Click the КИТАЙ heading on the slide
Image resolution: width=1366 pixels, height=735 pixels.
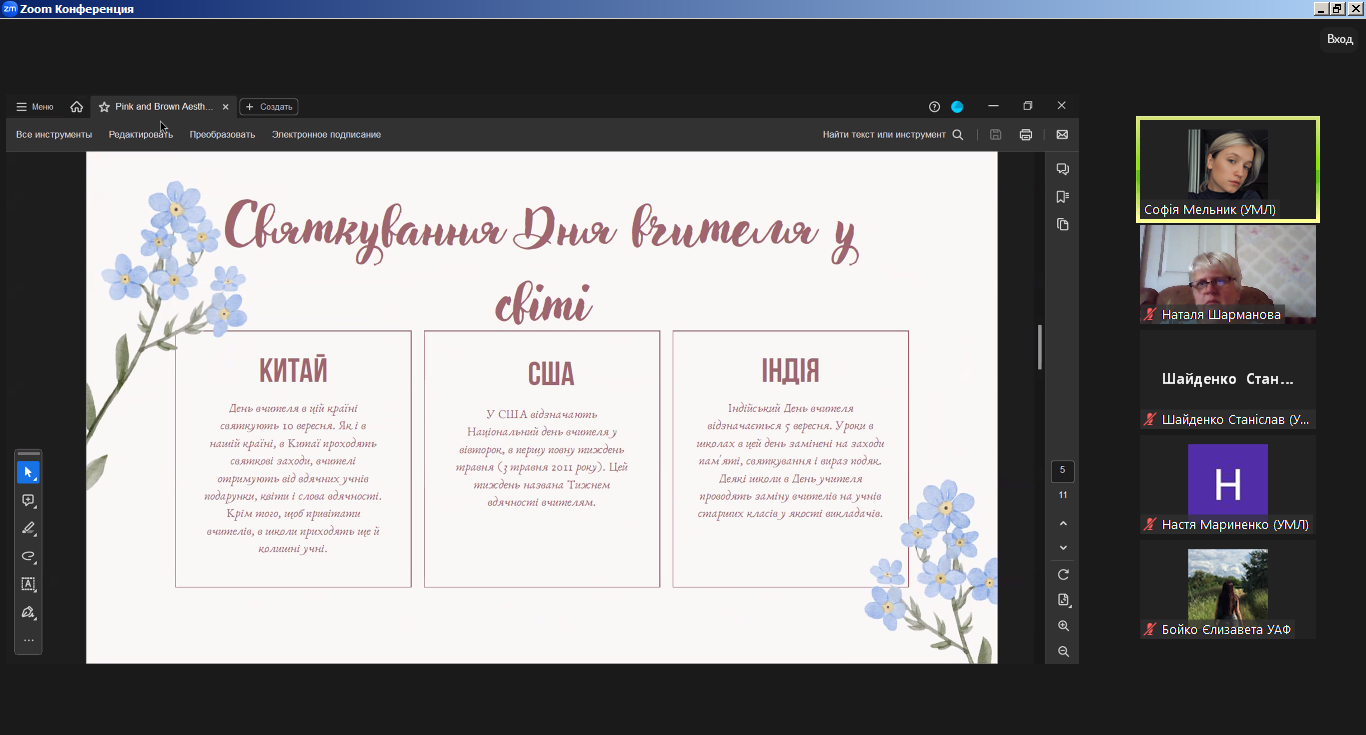click(x=293, y=370)
